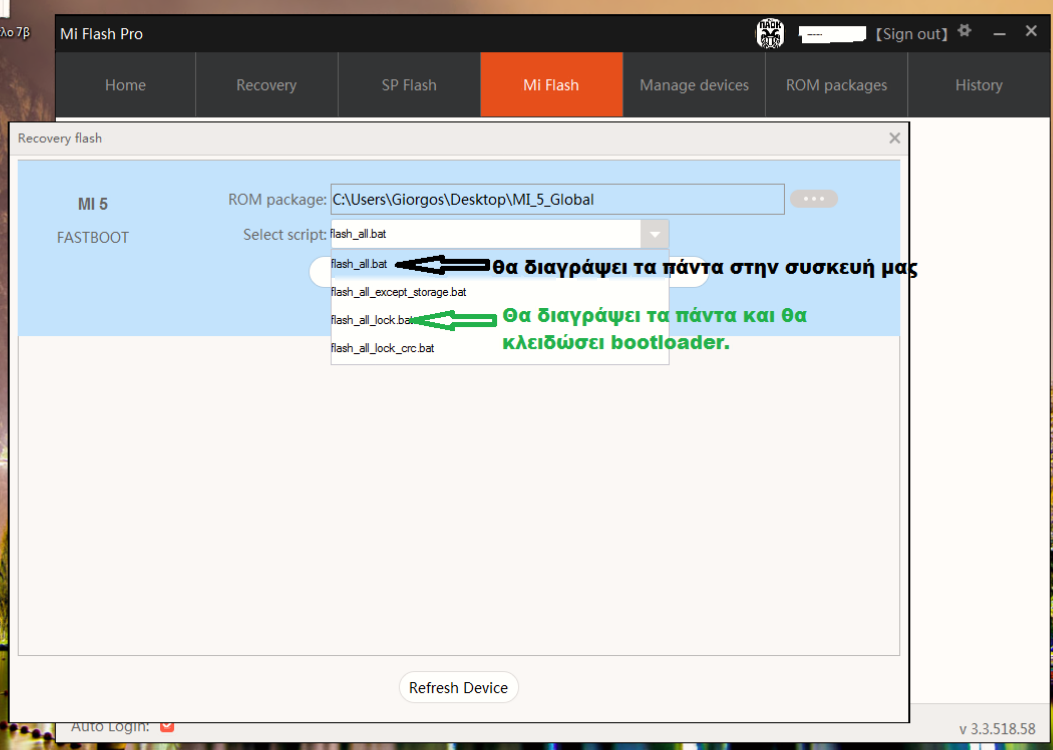Switch to the Home tab

tap(125, 85)
